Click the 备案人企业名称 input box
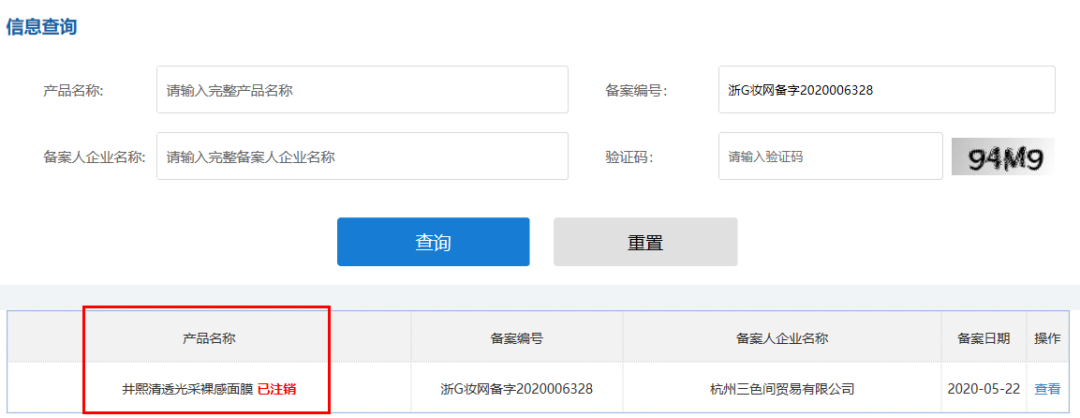 coord(362,156)
